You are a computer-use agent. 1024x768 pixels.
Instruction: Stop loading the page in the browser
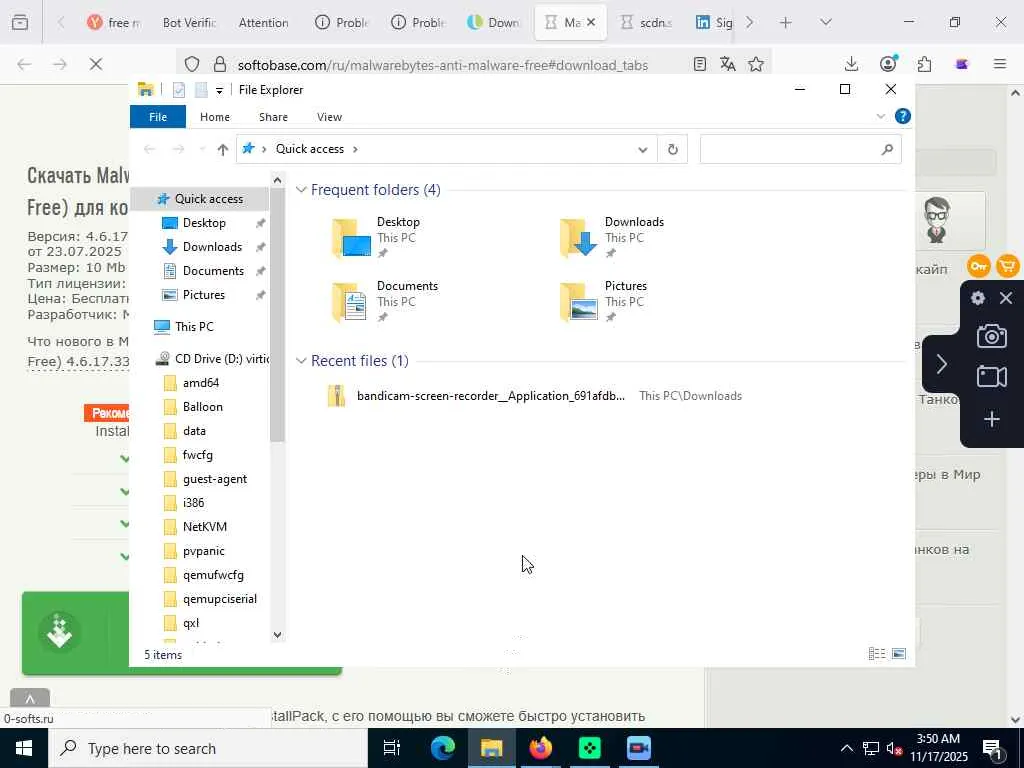pyautogui.click(x=96, y=64)
